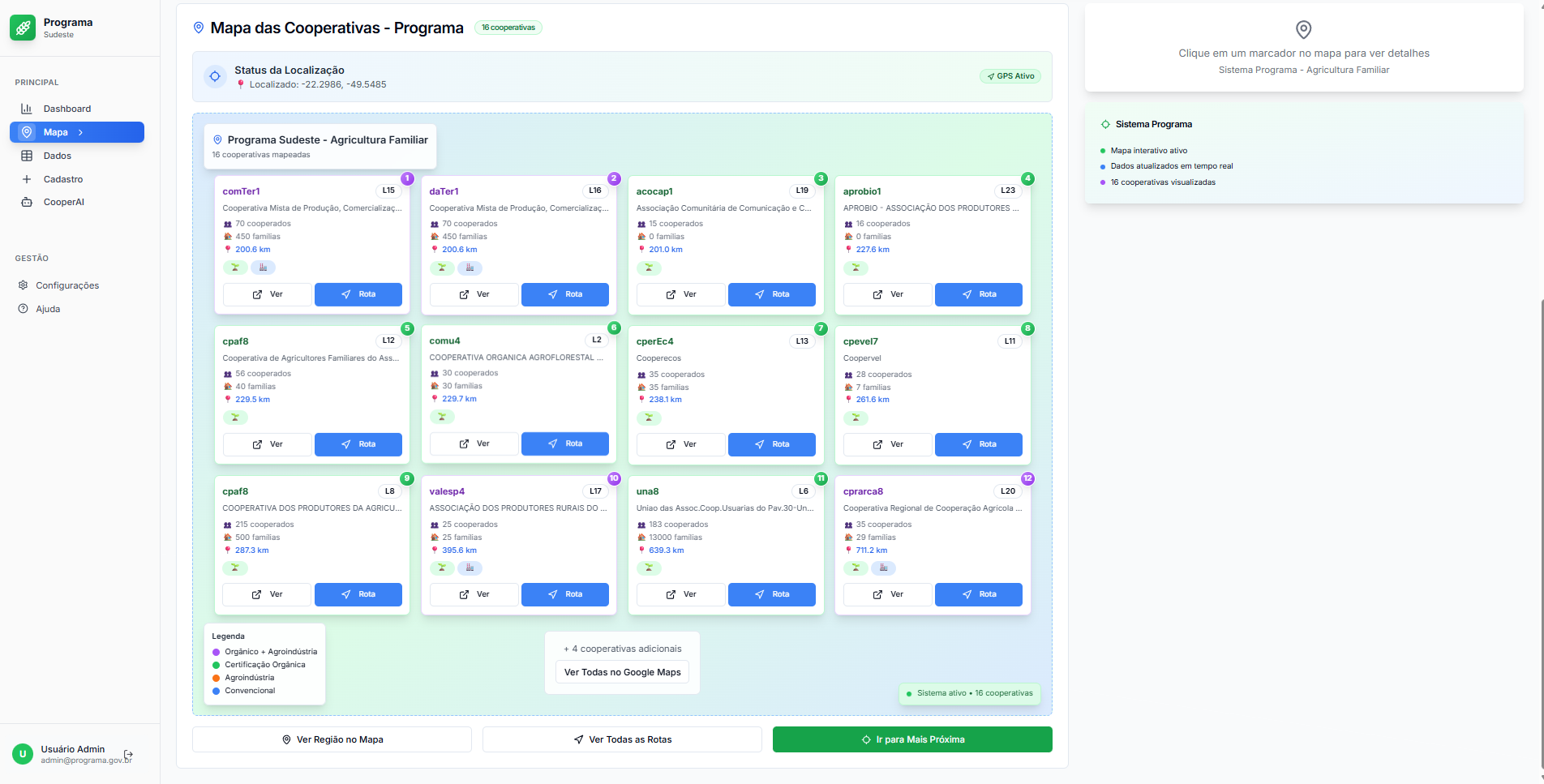The image size is (1544, 784).
Task: Toggle the GPS Ativo badge
Action: click(1010, 76)
